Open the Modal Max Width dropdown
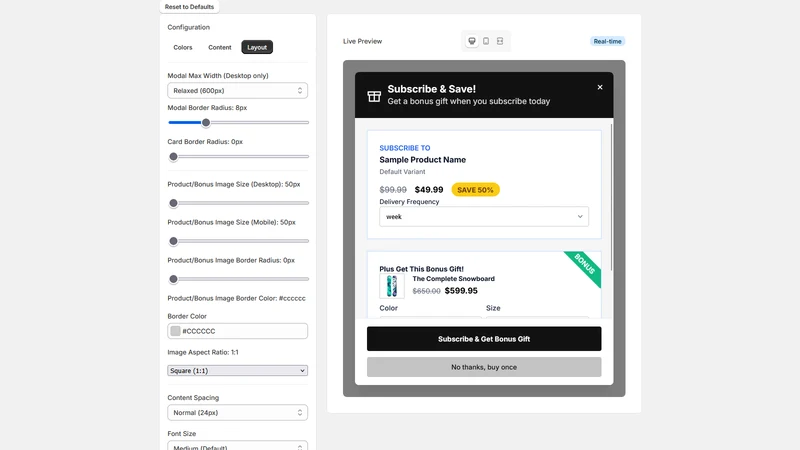The width and height of the screenshot is (800, 450). (x=237, y=91)
